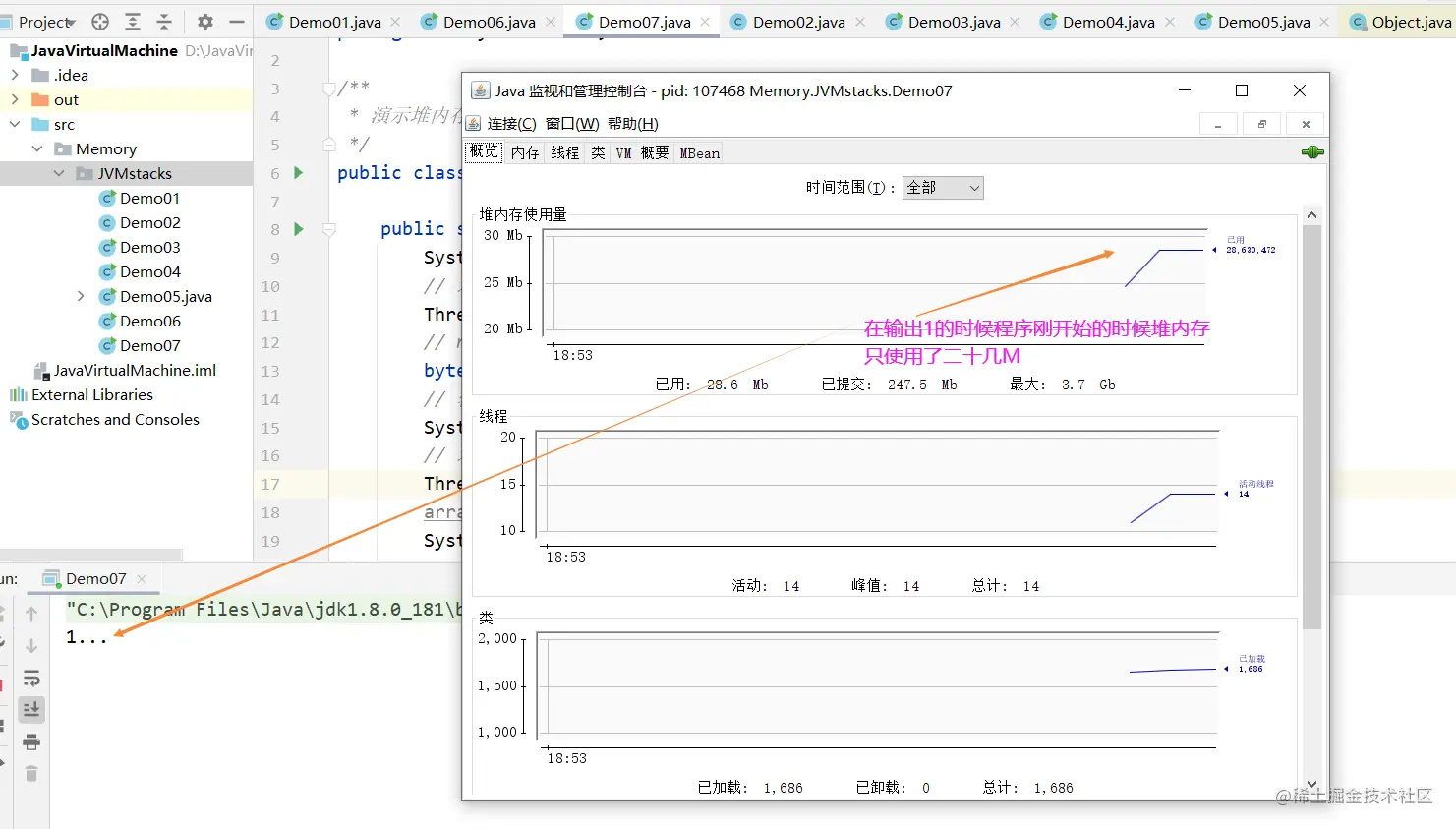Viewport: 1456px width, 829px height.
Task: Click the JConsole vertical scrollbar thumb
Action: click(1311, 427)
